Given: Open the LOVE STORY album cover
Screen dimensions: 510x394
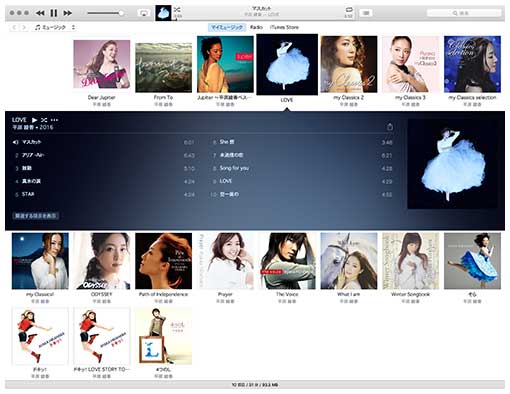Looking at the screenshot, I should [102, 336].
